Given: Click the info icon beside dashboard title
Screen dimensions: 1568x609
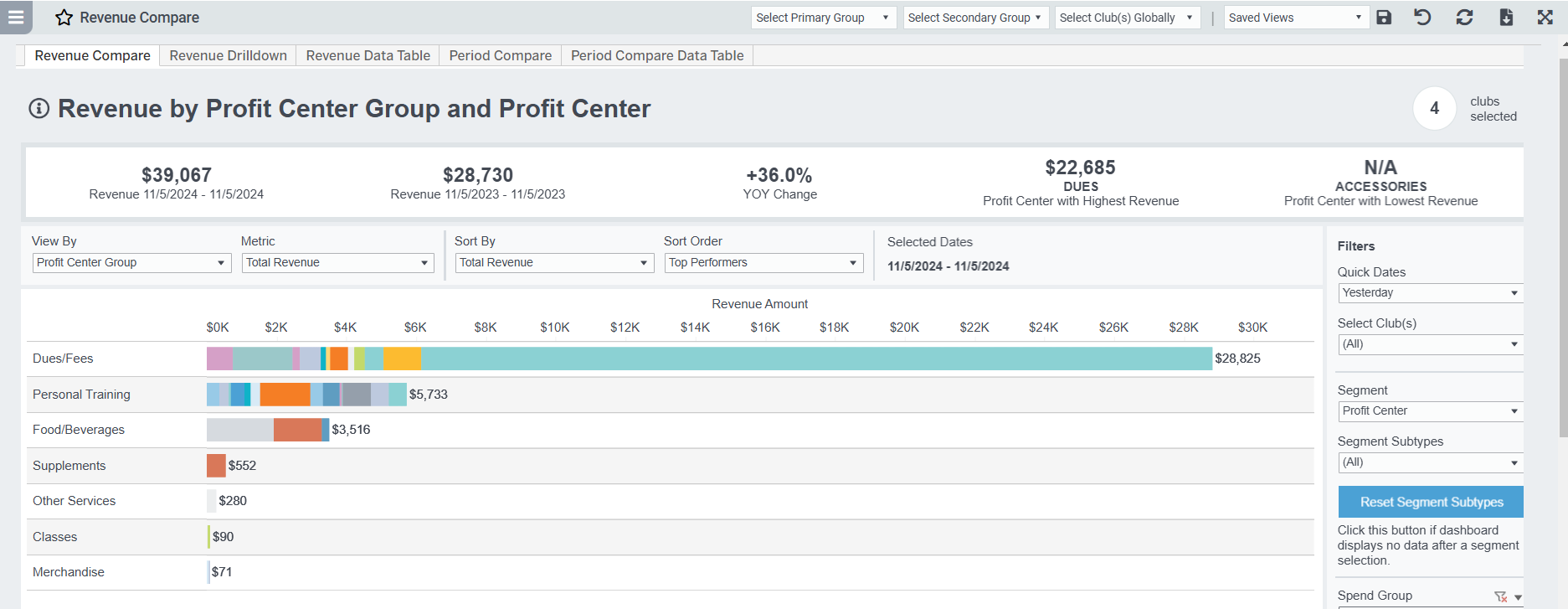Looking at the screenshot, I should pos(39,108).
